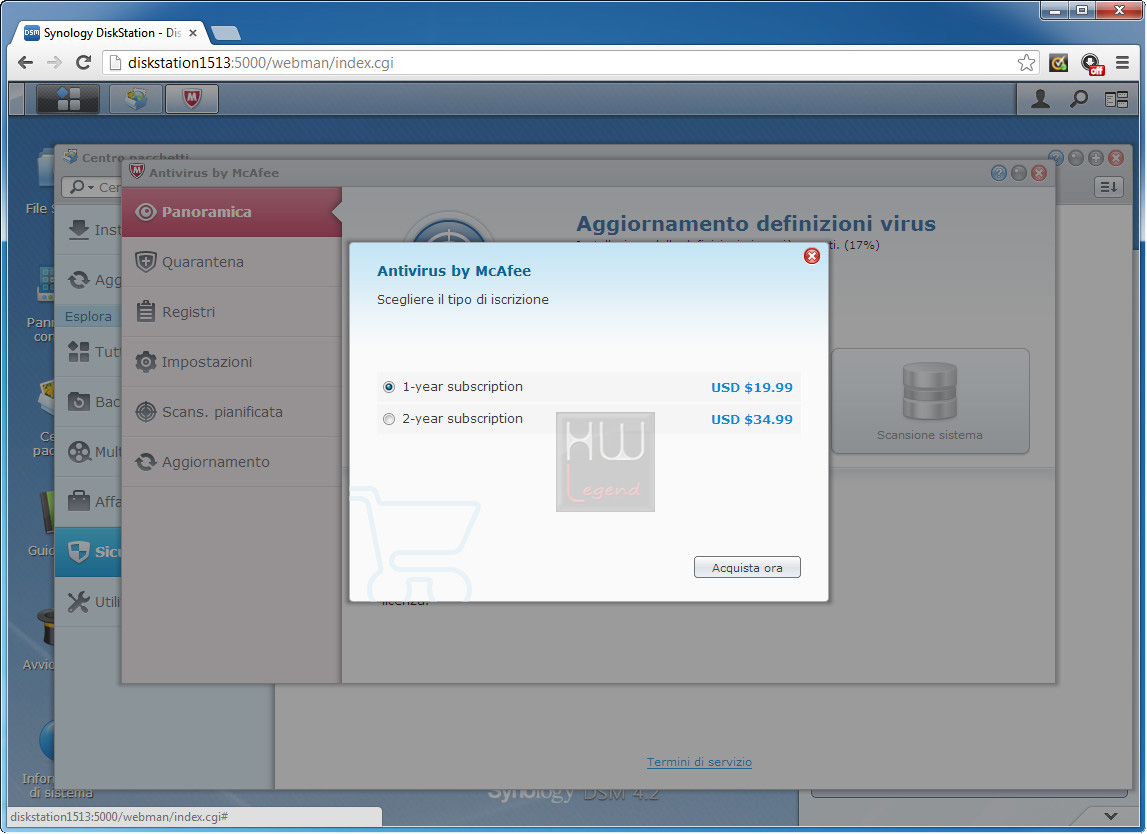The image size is (1147, 834).
Task: Click the extension icon showing an off badge
Action: [x=1091, y=64]
